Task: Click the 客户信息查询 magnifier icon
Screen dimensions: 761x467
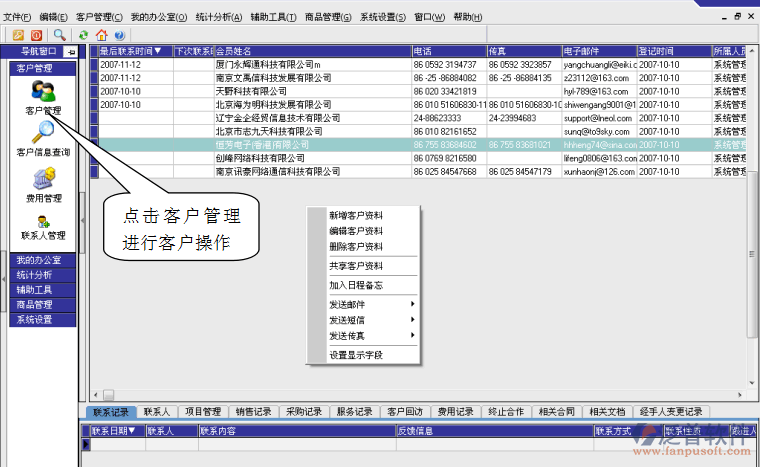Action: (43, 133)
